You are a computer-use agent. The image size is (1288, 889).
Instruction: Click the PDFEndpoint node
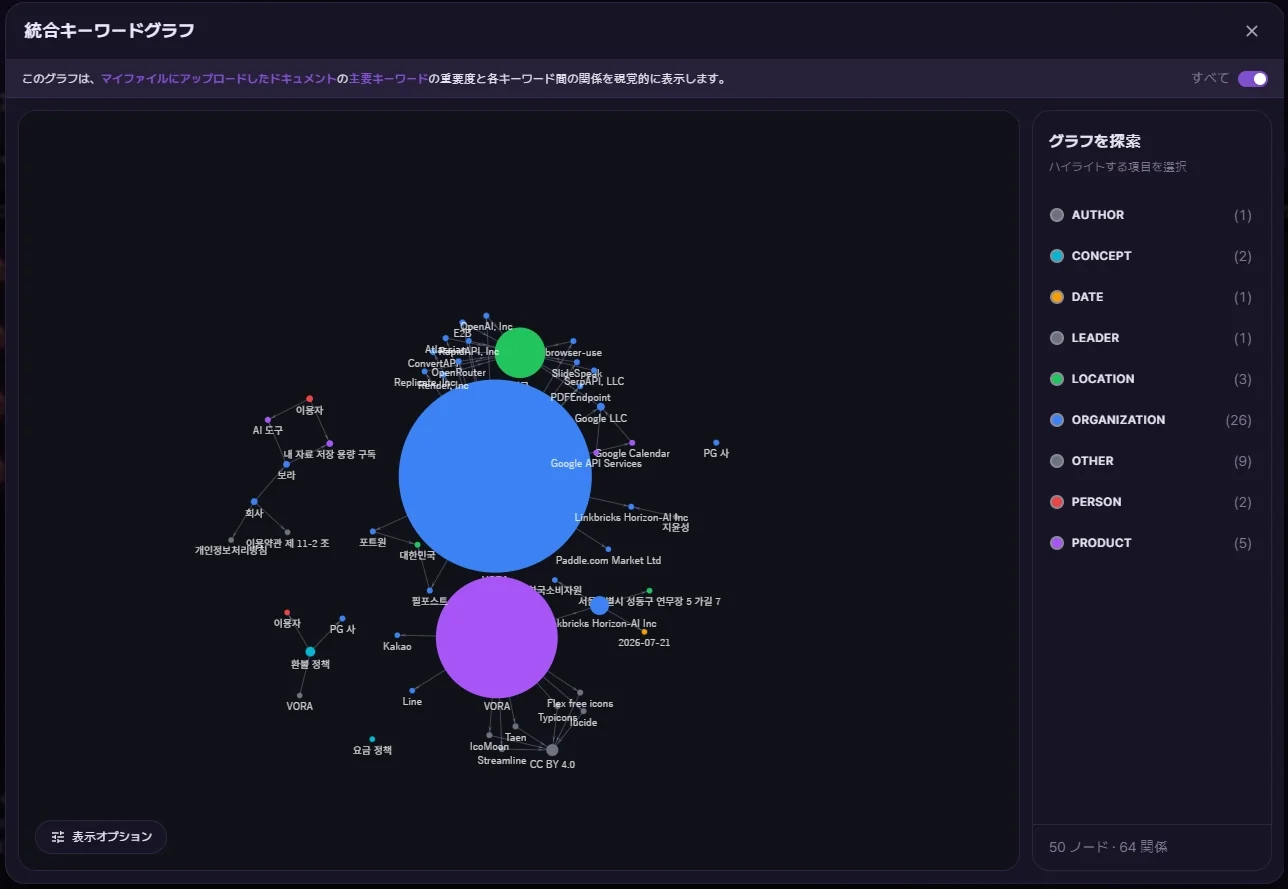coord(580,387)
